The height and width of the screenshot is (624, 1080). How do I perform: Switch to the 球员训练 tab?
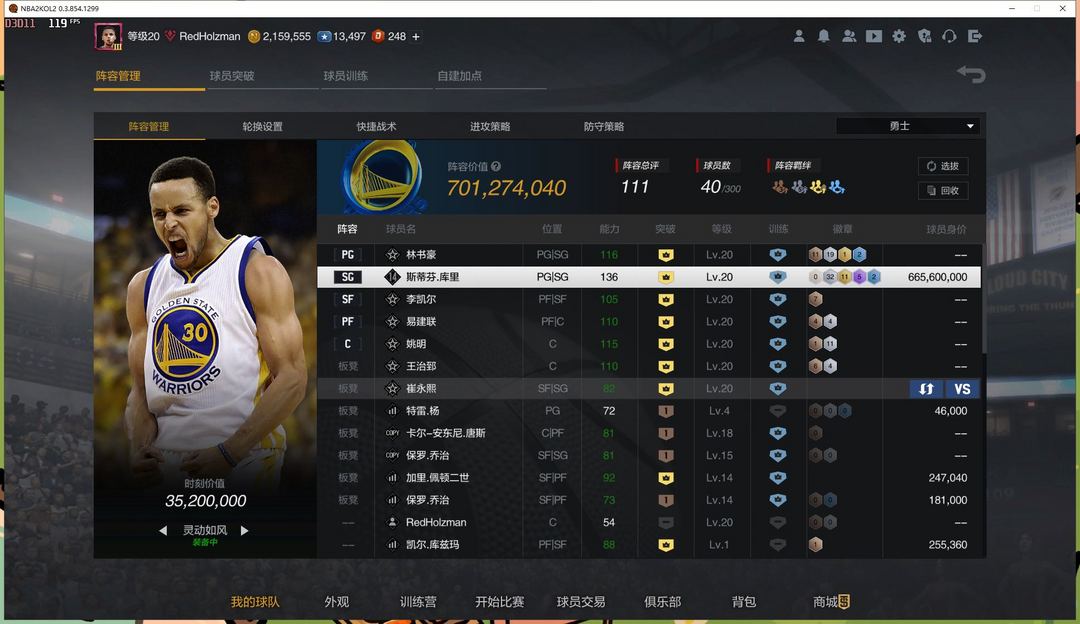coord(346,76)
